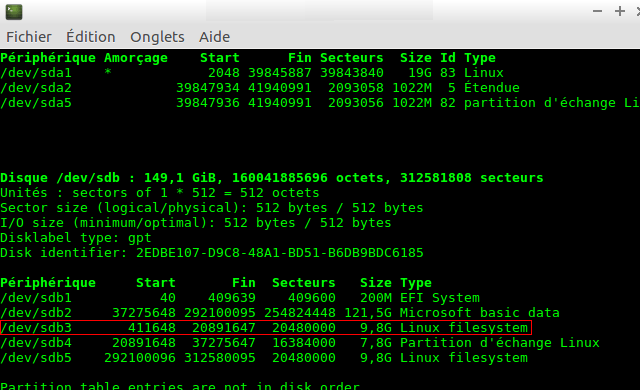Click the /dev/sdb5 Linux filesystem line
The image size is (640, 390).
pos(264,358)
